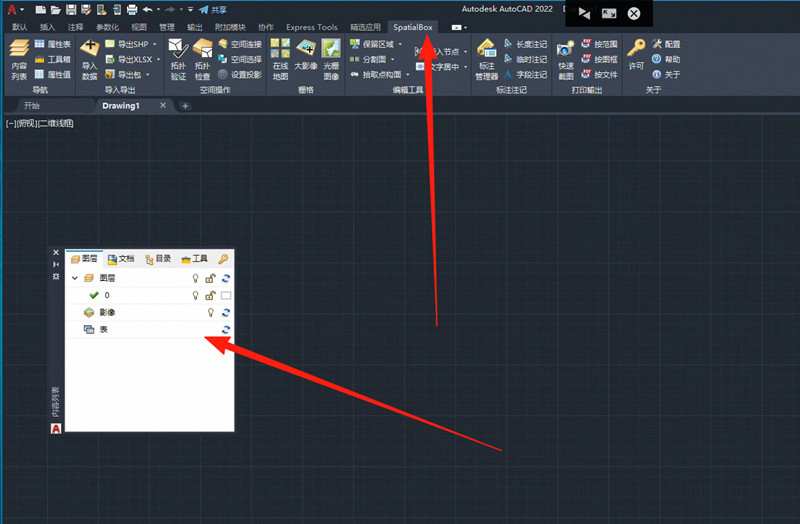Click the green checkmark on layer 0
Image resolution: width=800 pixels, height=524 pixels.
click(94, 295)
